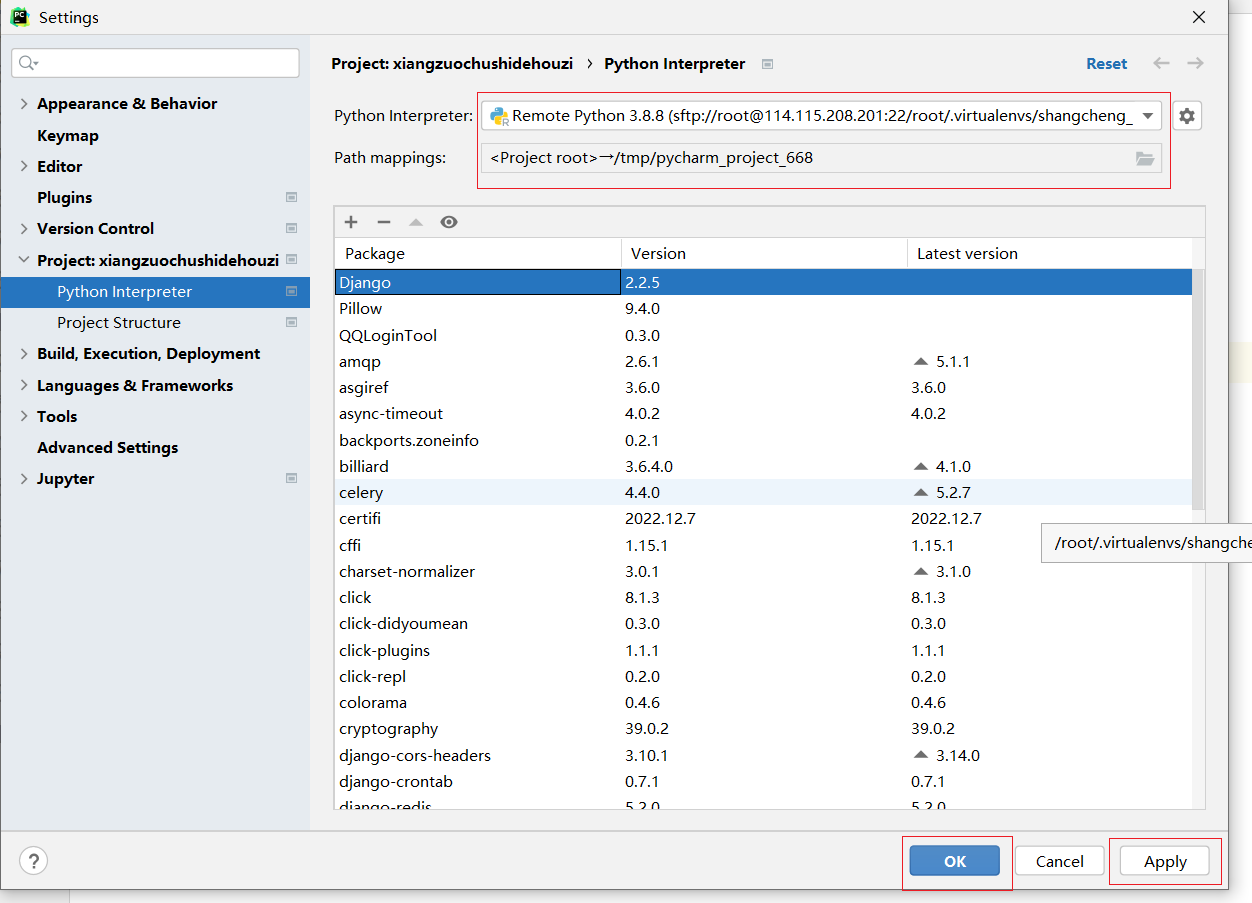1252x903 pixels.
Task: Click the icon next to Python Interpreter breadcrumb
Action: (767, 64)
